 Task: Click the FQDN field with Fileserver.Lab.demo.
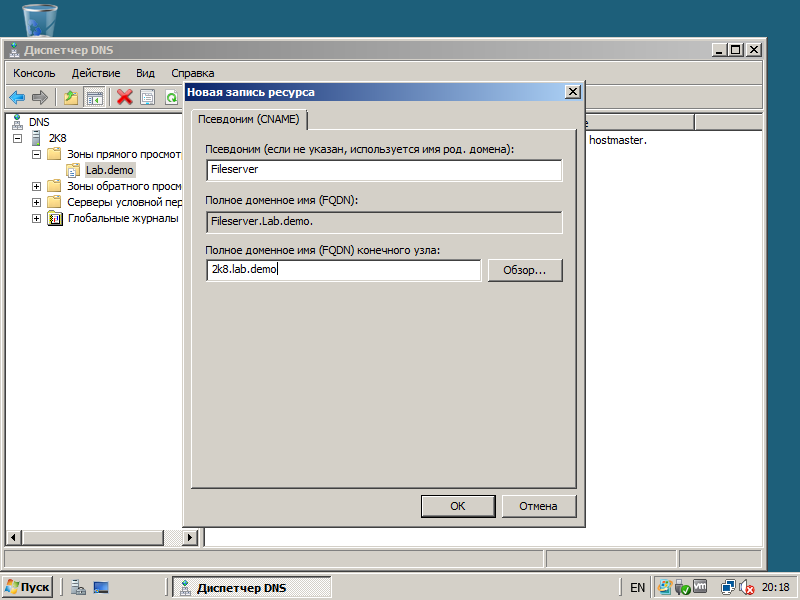point(384,222)
